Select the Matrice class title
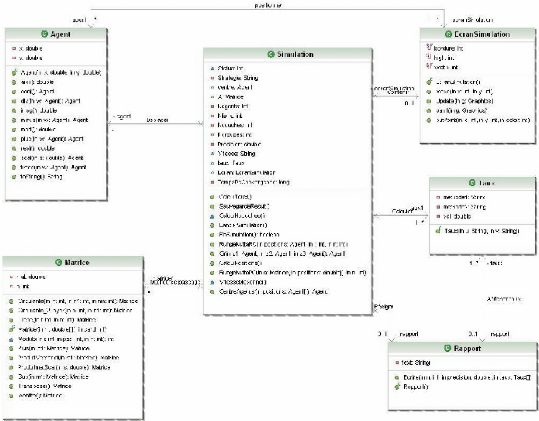This screenshot has height=421, width=539. [x=77, y=262]
